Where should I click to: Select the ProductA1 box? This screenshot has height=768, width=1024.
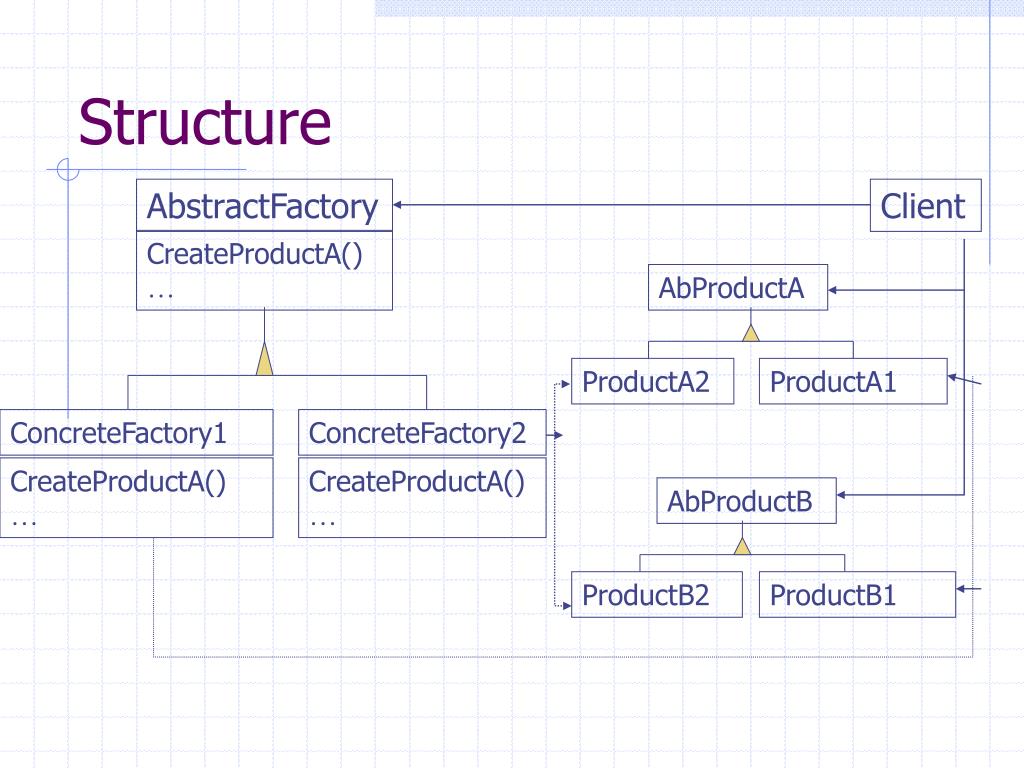(x=853, y=381)
